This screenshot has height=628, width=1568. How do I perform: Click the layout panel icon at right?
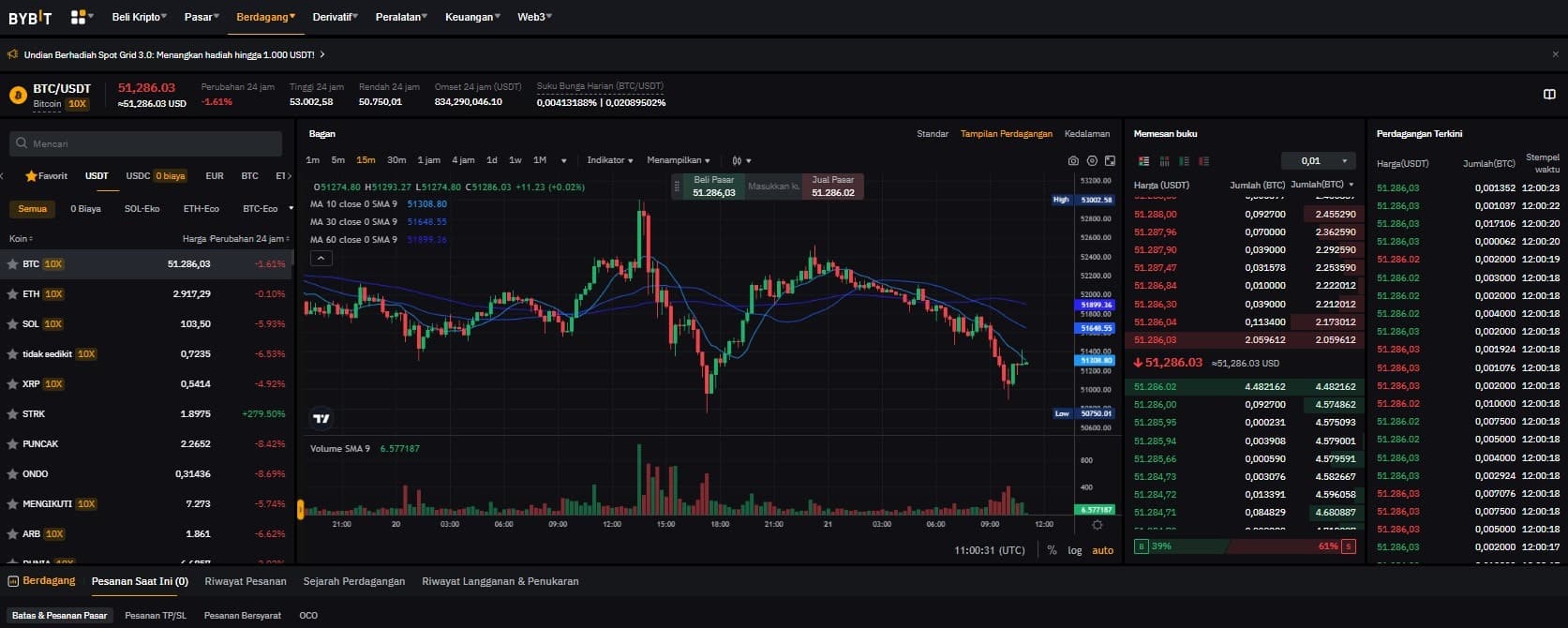point(1549,94)
